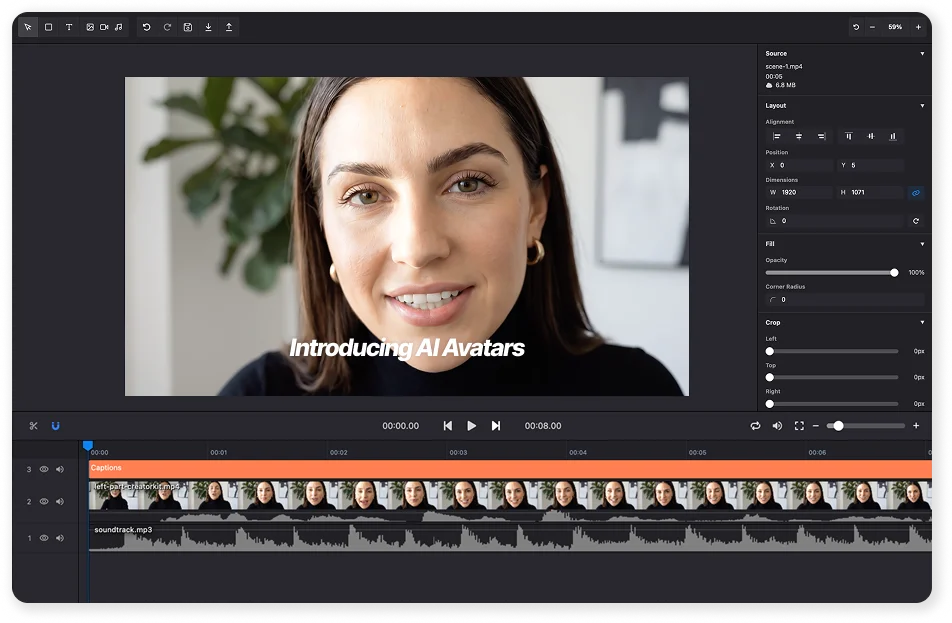
Task: Select the video recording tool
Action: pyautogui.click(x=105, y=27)
